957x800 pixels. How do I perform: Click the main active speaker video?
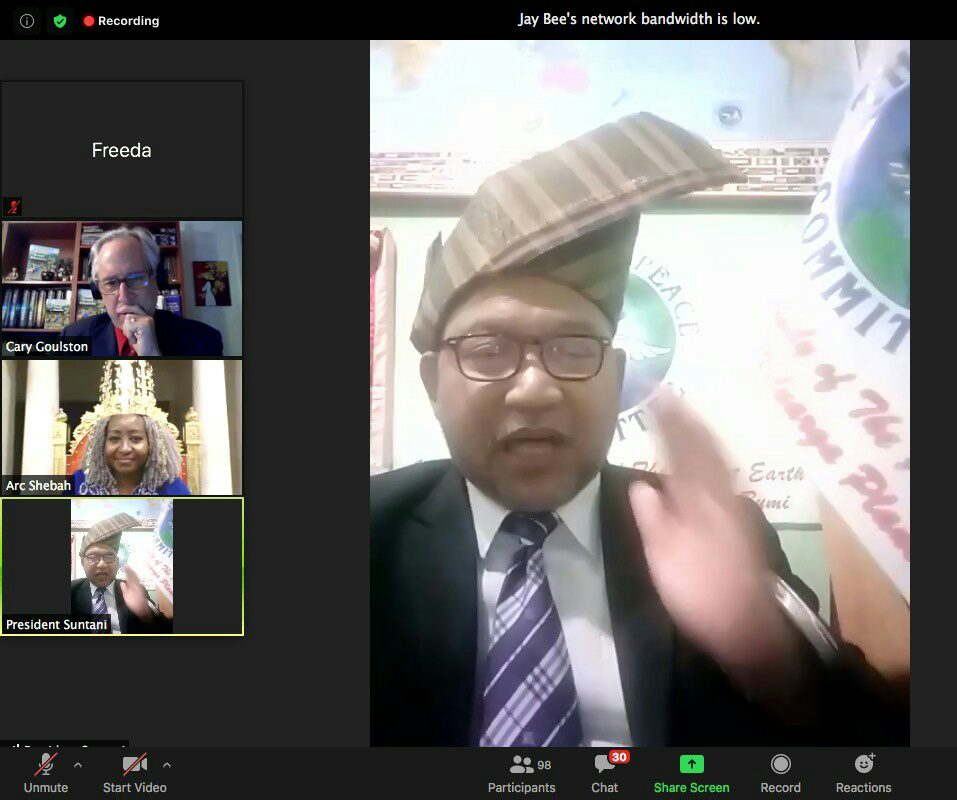click(x=640, y=400)
